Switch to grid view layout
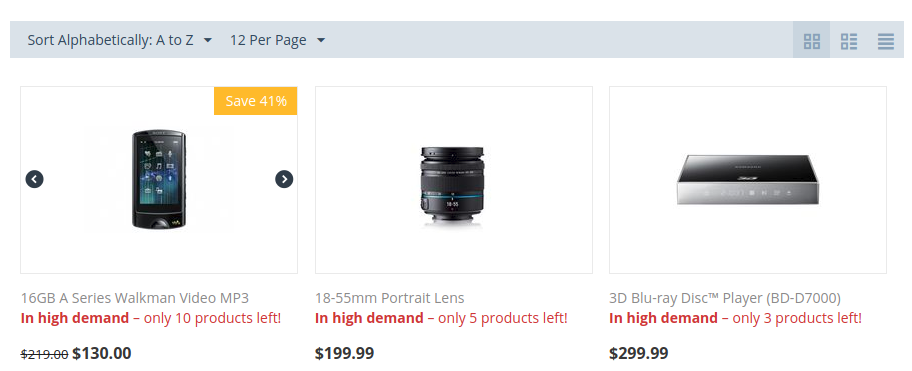The image size is (912, 371). tap(811, 40)
